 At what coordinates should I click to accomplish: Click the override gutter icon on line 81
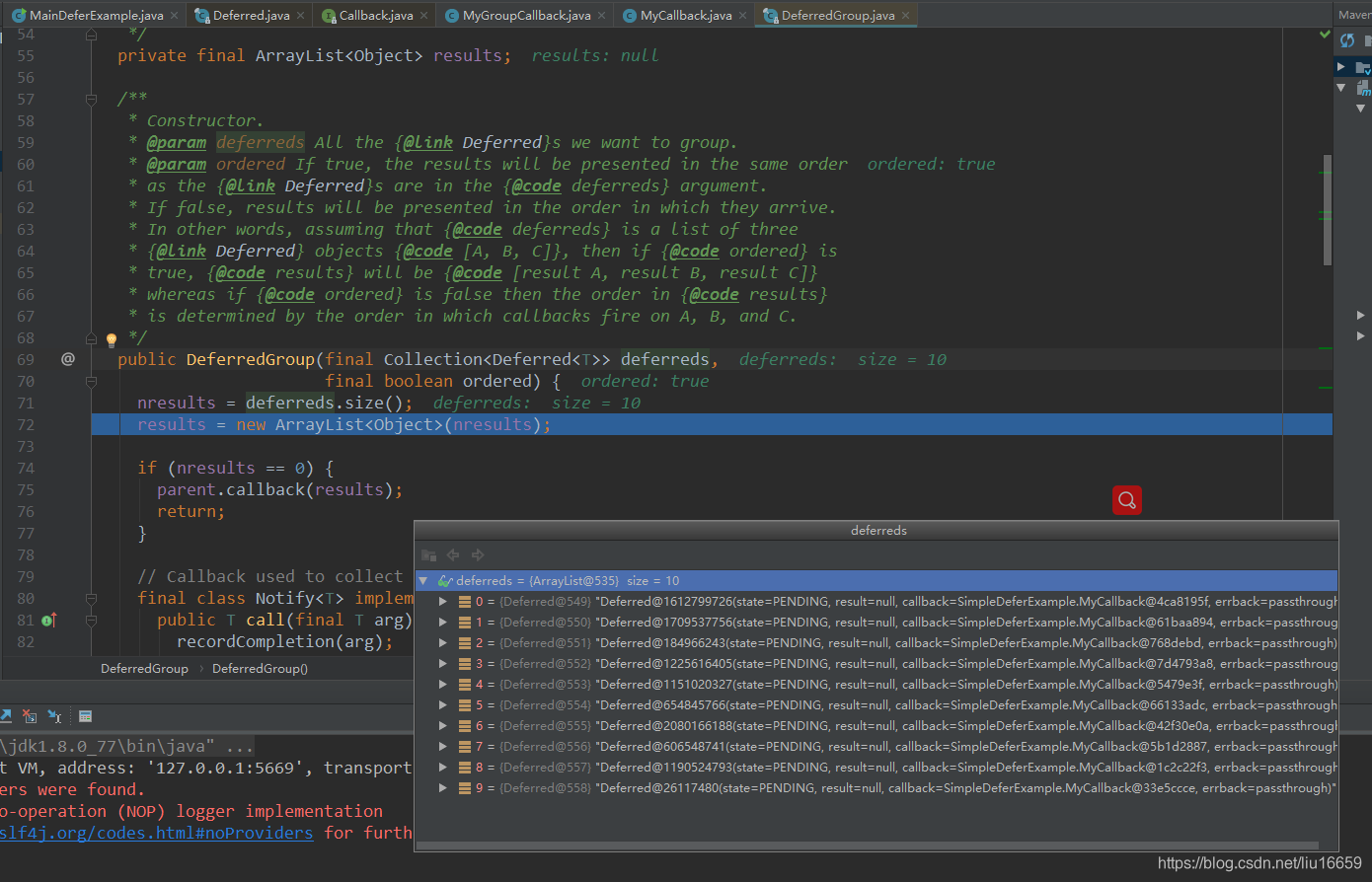pos(49,620)
